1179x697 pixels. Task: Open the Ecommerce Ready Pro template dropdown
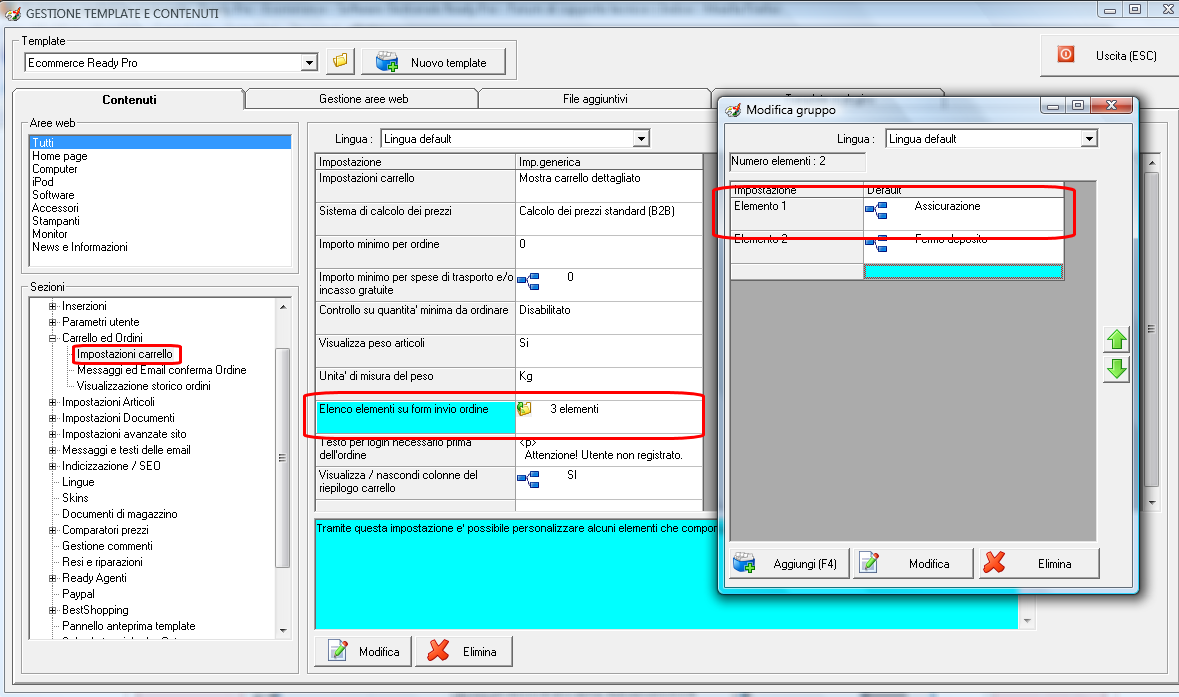tap(309, 62)
